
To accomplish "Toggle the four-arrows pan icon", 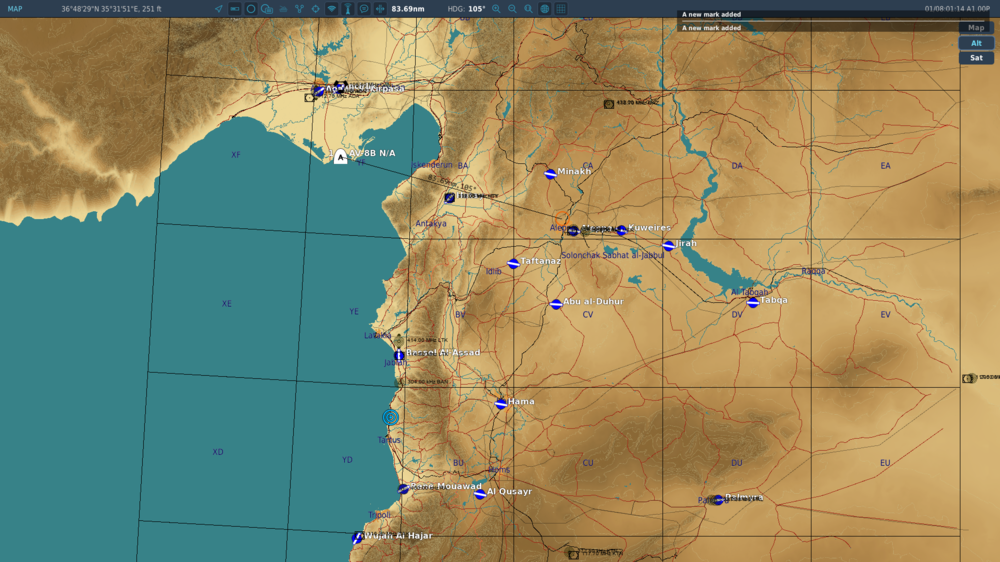I will pos(380,9).
